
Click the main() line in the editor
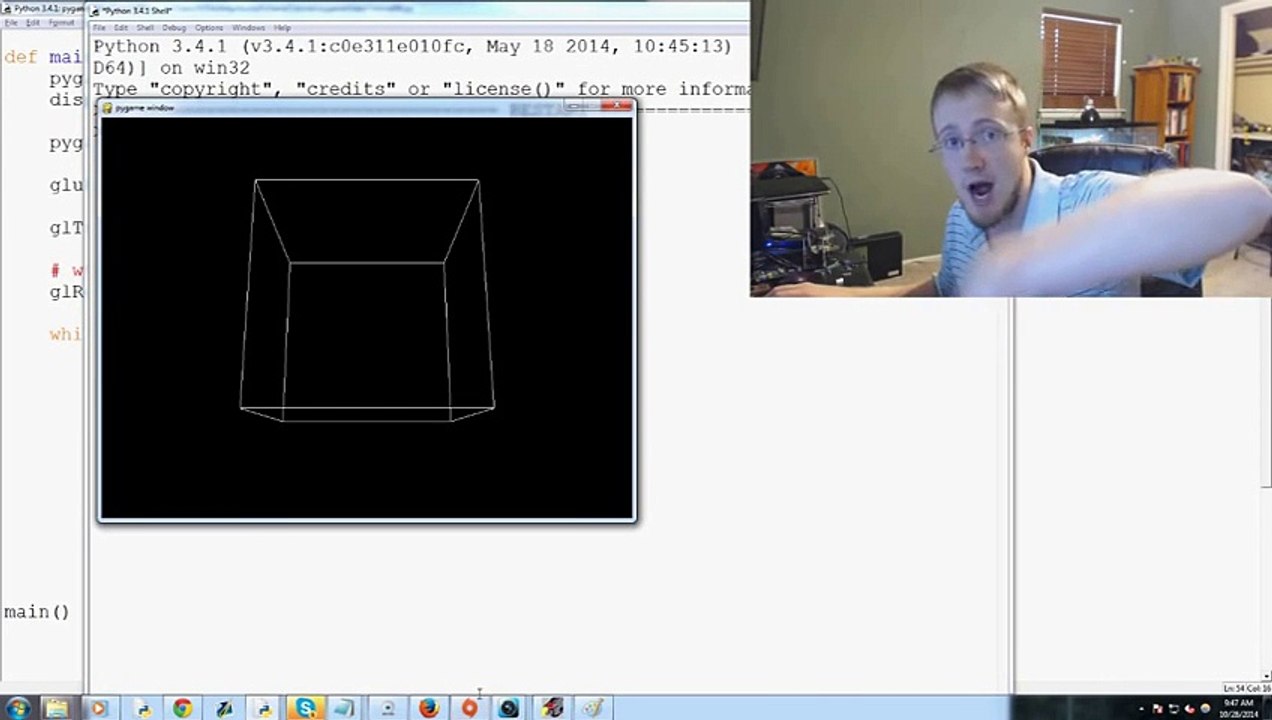point(36,611)
